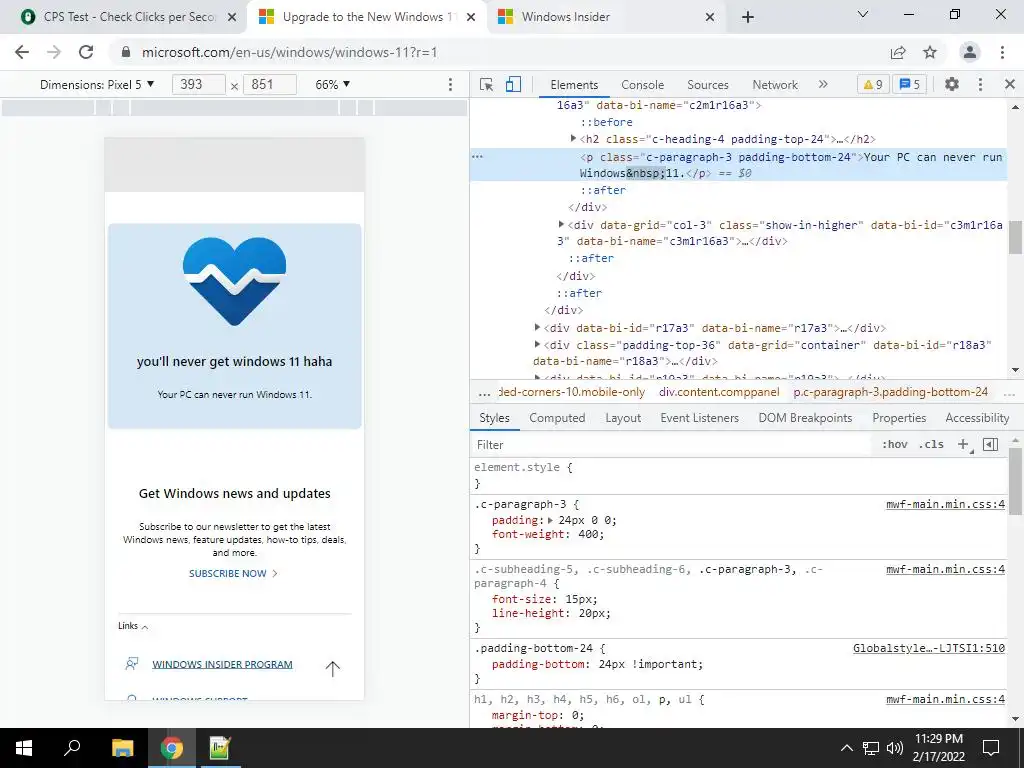Edit the device height field 851
Image resolution: width=1024 pixels, height=768 pixels.
pyautogui.click(x=270, y=84)
